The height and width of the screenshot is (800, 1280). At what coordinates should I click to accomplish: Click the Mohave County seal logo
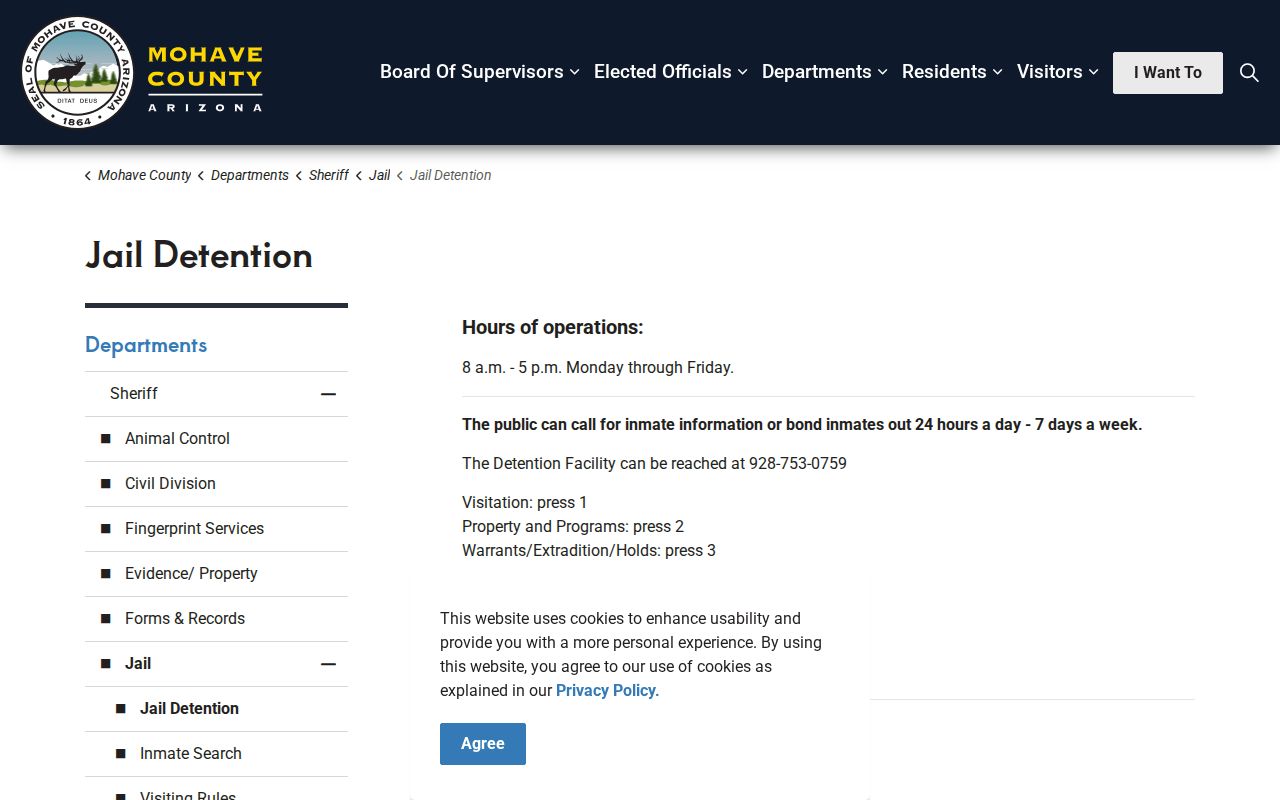pos(77,72)
